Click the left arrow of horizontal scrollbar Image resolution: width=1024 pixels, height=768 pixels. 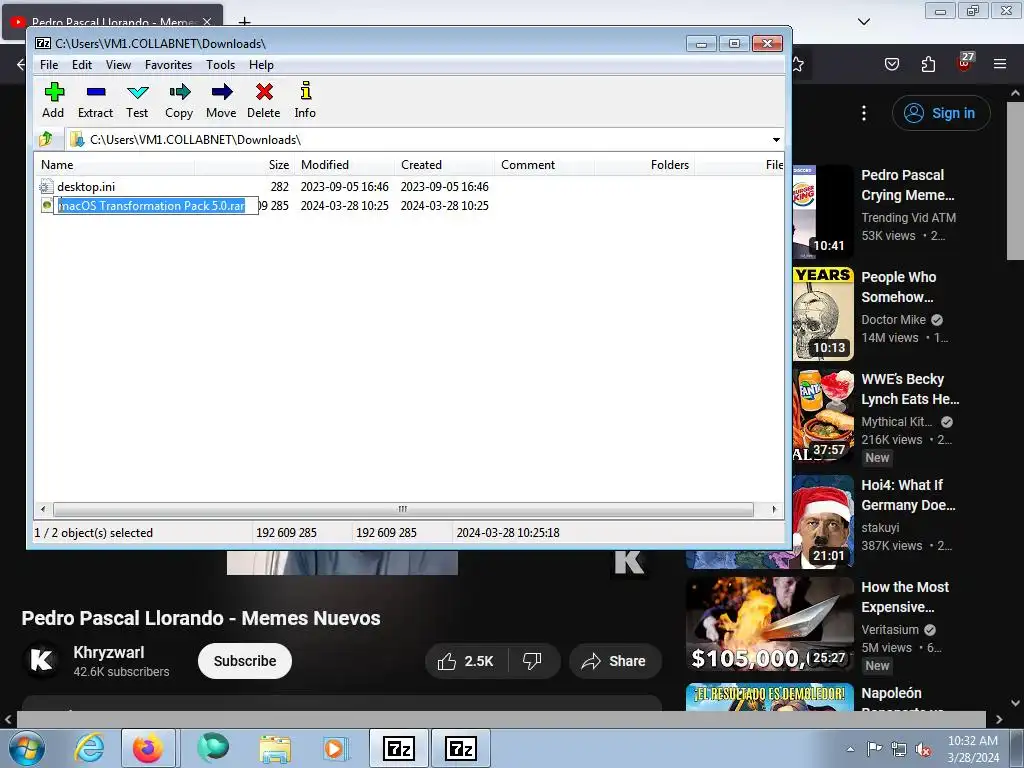(43, 509)
